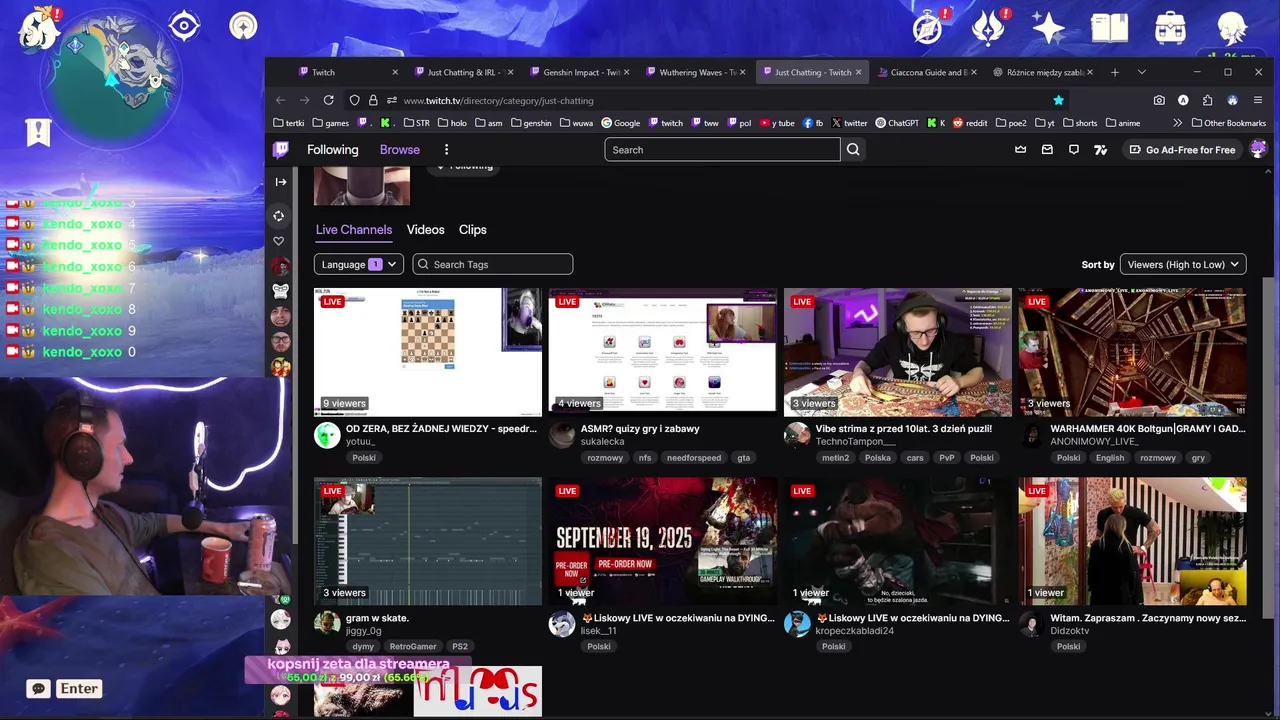Expand the Twitch left sidebar arrow

point(281,182)
